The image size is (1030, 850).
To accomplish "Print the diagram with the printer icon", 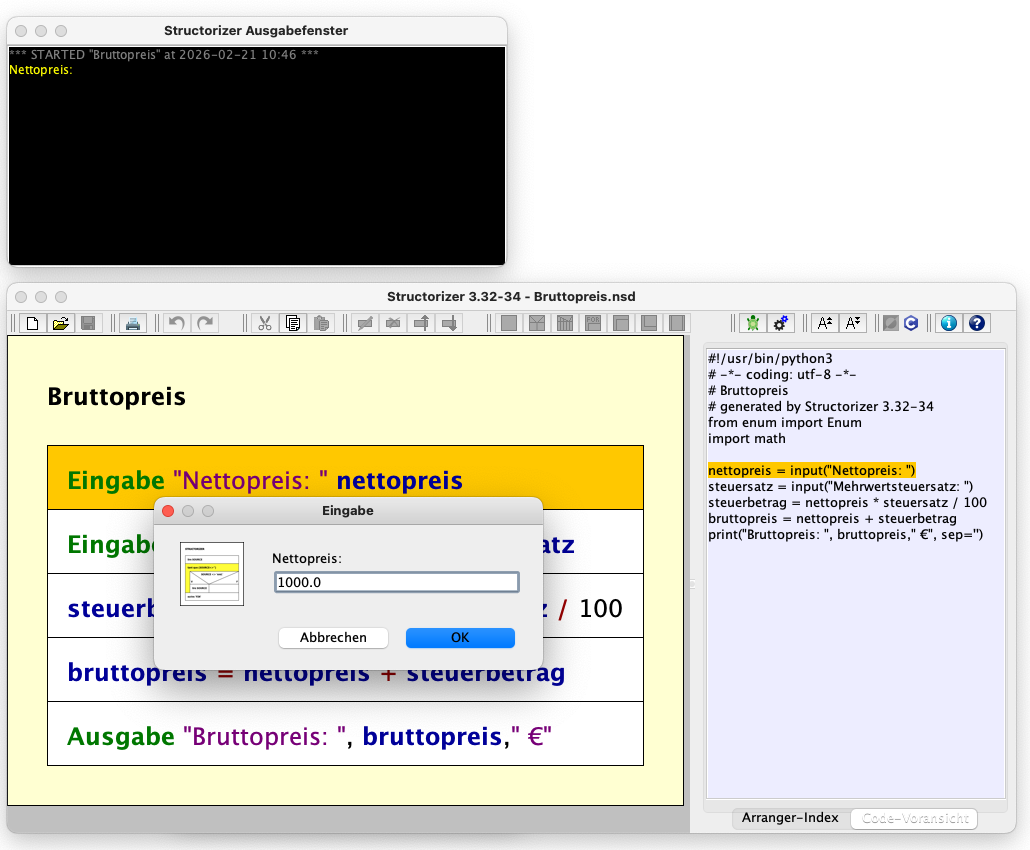I will click(133, 323).
